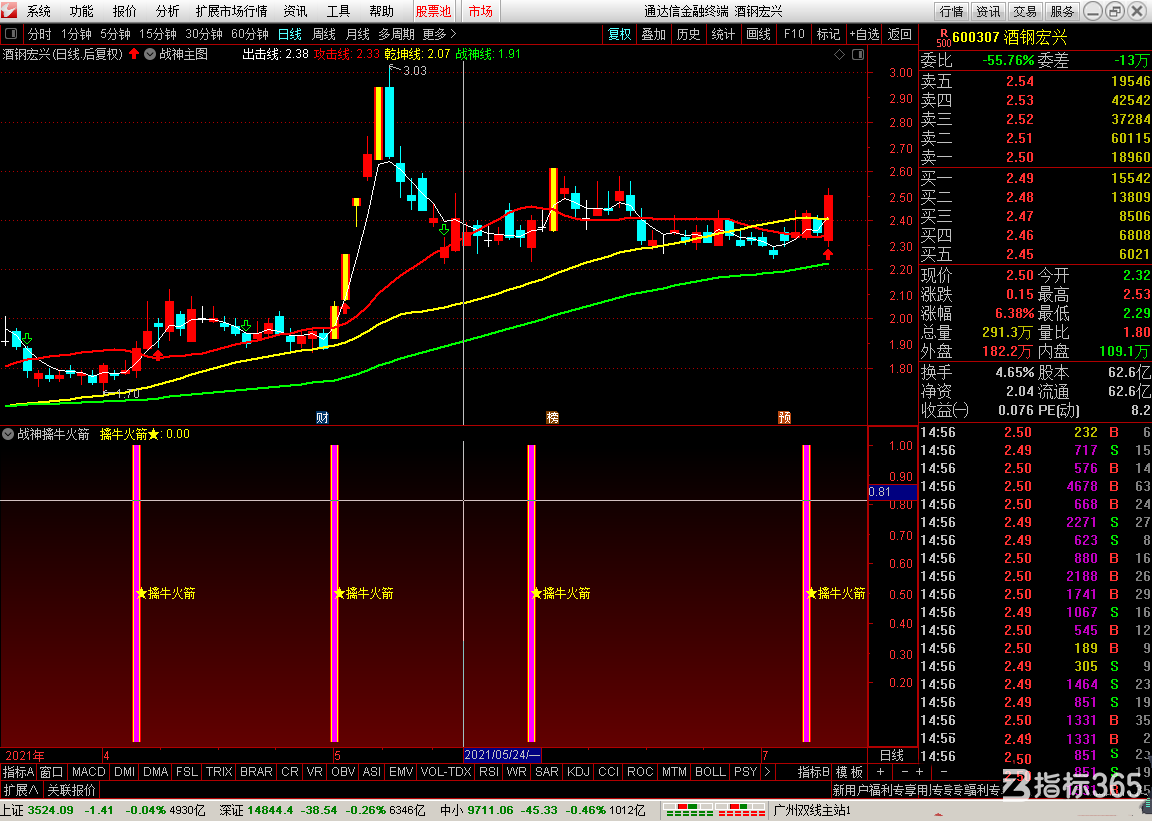Open the 战神主图 indicator dropdown circle

150,54
